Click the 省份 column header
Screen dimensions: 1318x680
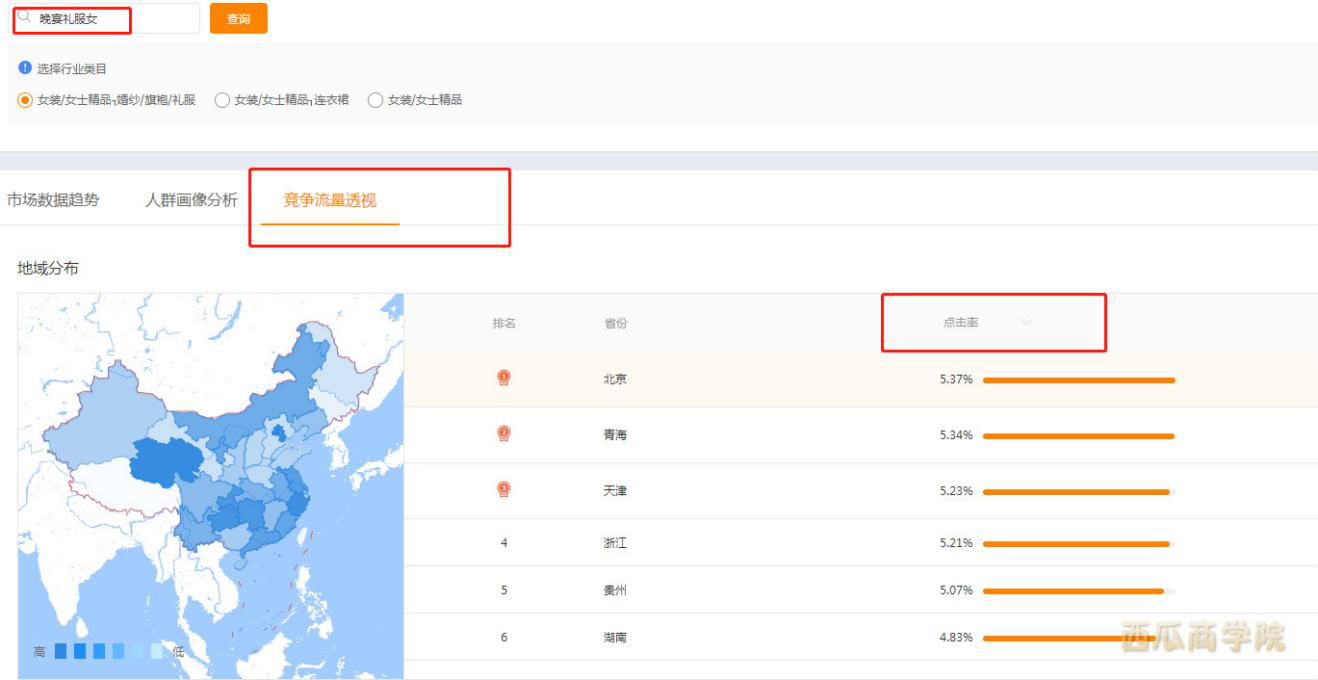coord(615,324)
